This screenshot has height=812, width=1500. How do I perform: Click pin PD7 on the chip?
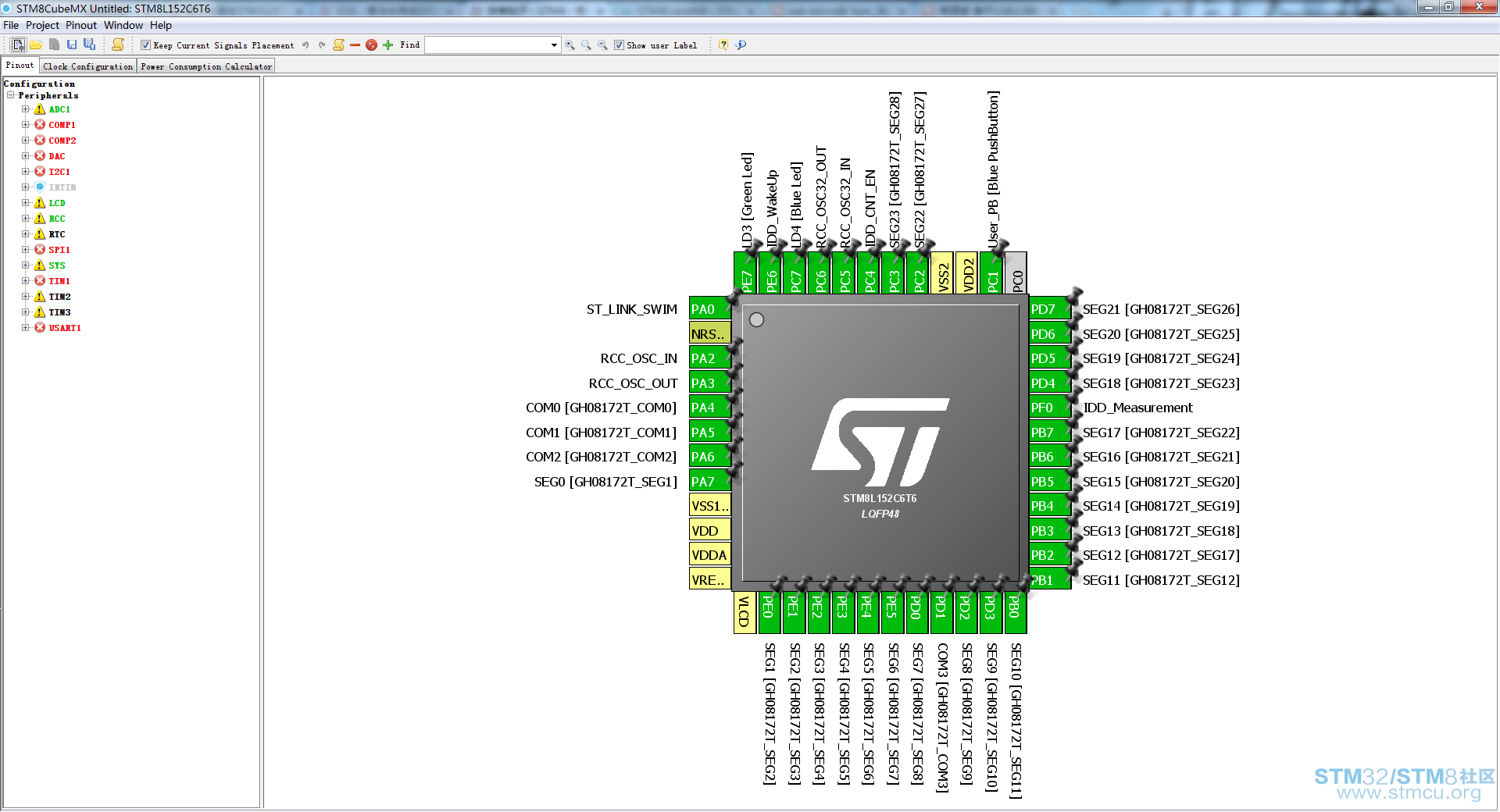(1050, 309)
